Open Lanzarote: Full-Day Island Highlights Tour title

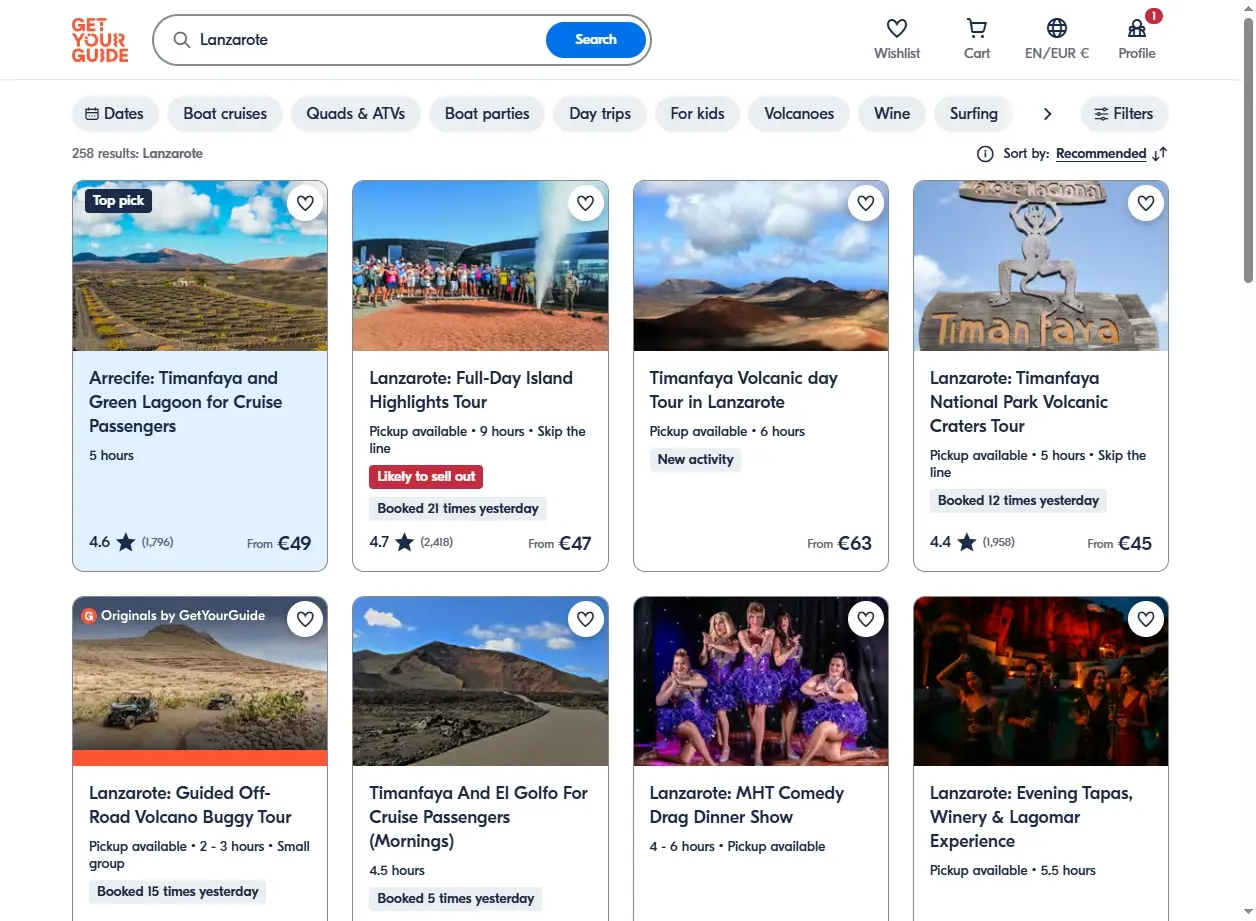pos(471,390)
